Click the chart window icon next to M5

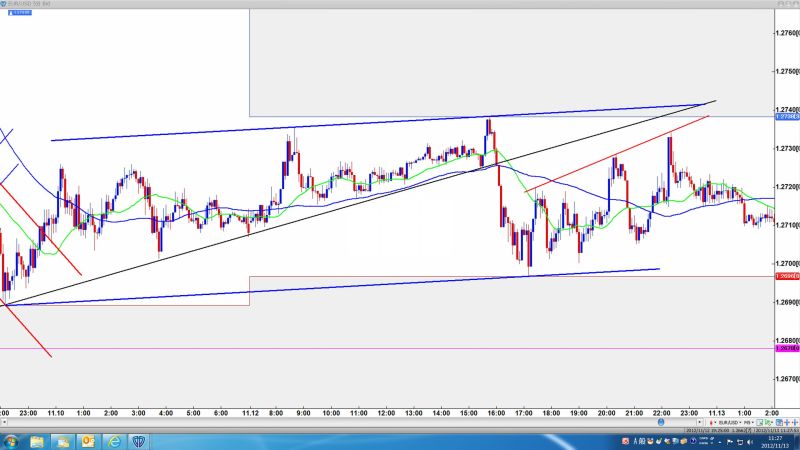click(x=760, y=422)
